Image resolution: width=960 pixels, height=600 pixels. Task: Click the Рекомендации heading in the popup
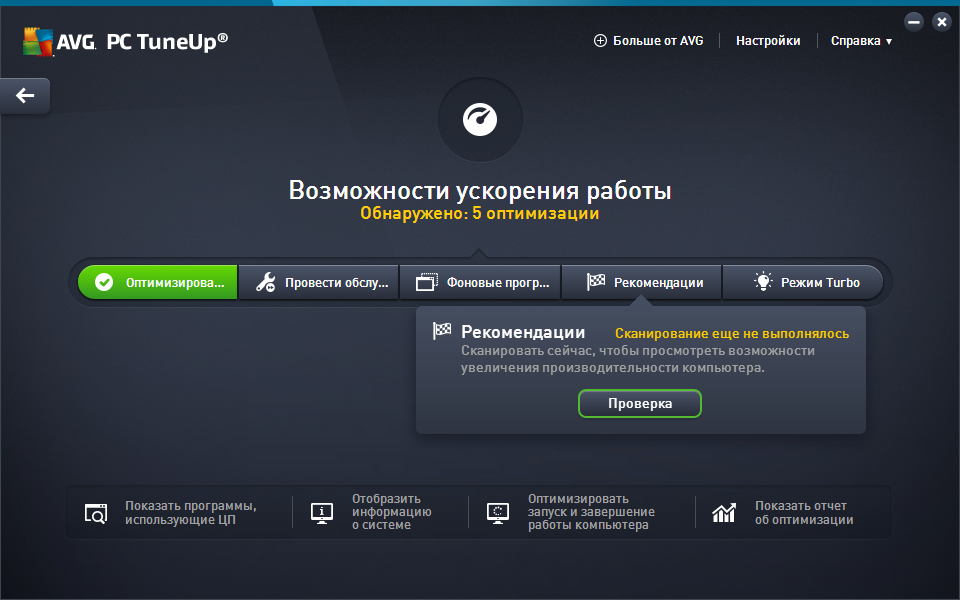[x=523, y=332]
